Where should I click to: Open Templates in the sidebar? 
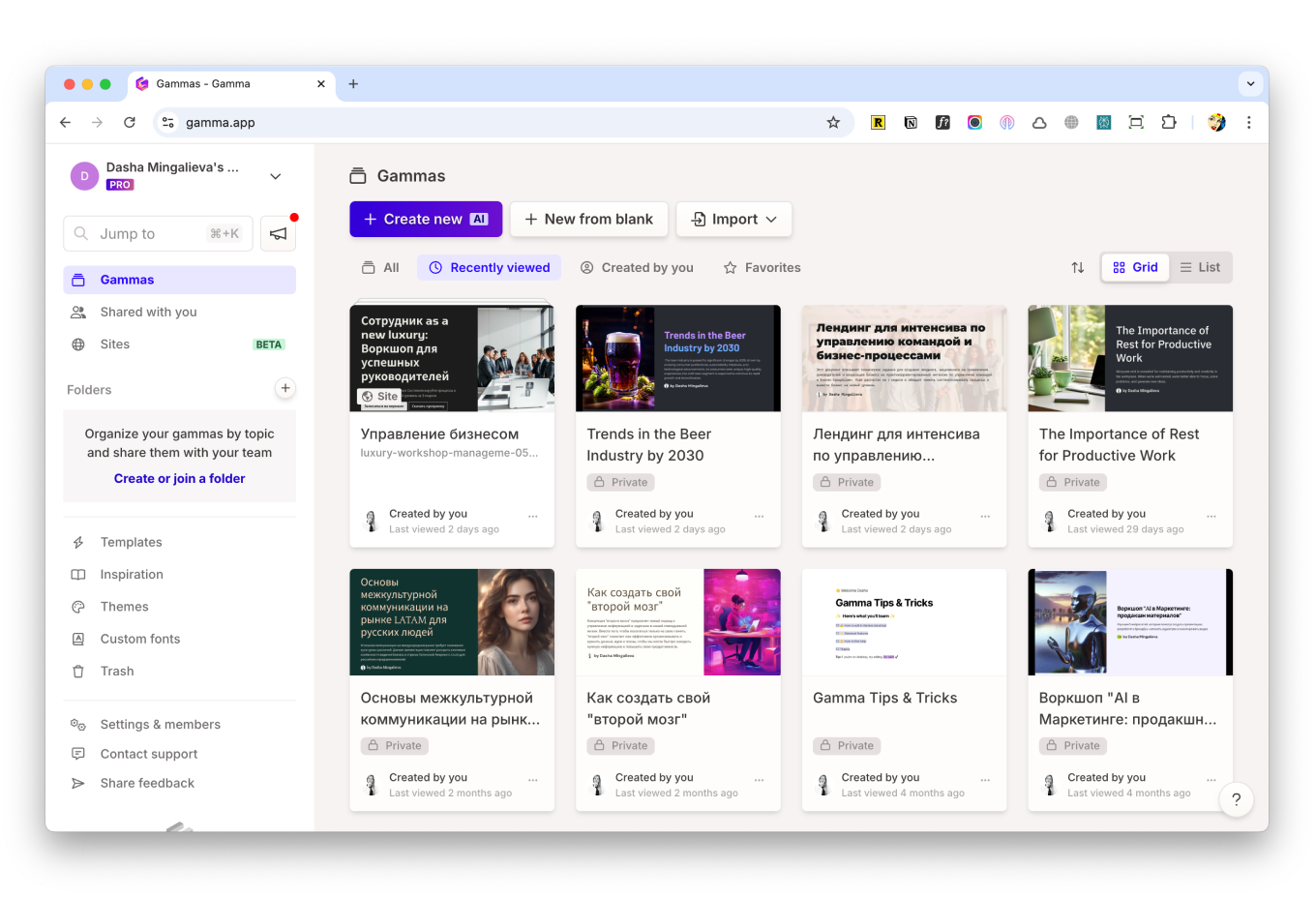pos(131,543)
